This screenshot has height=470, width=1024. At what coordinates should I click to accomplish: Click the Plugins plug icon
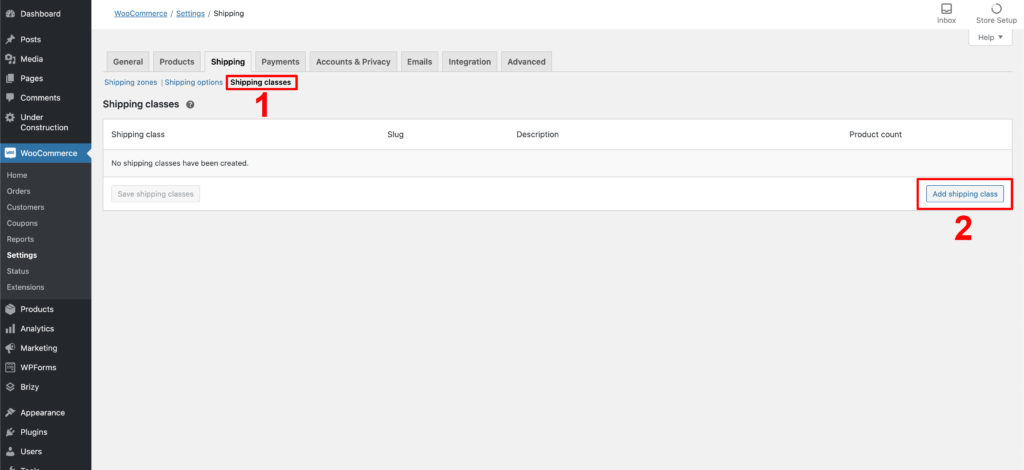click(x=10, y=432)
